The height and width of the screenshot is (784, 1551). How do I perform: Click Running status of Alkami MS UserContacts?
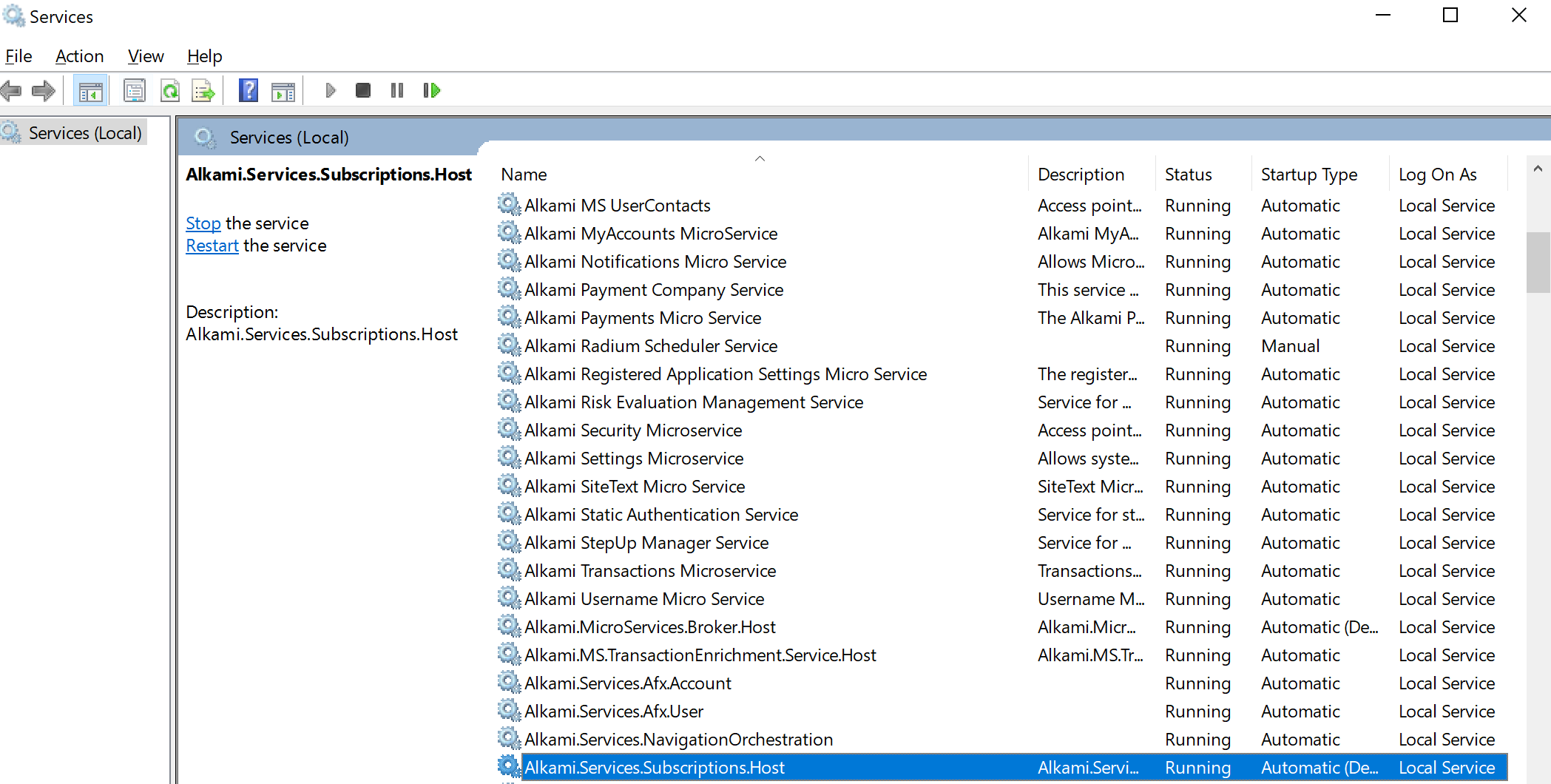pos(1197,206)
